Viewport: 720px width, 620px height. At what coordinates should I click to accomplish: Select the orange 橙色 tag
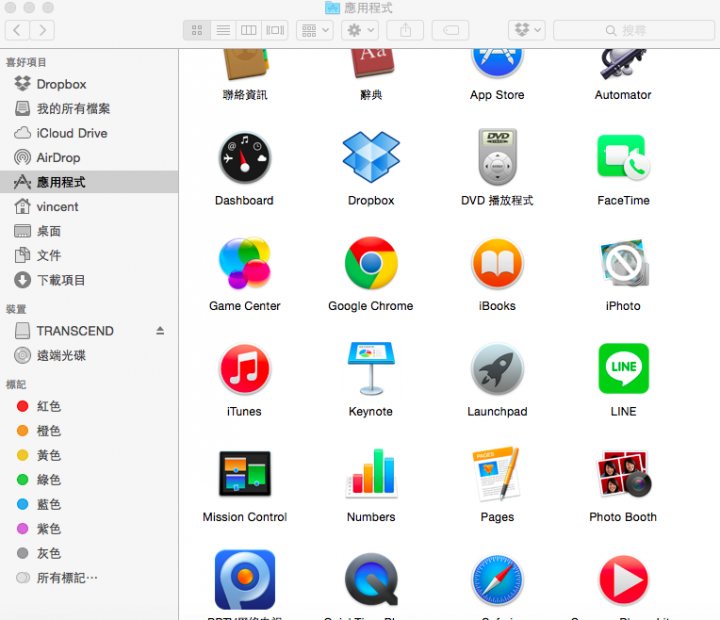tap(89, 431)
